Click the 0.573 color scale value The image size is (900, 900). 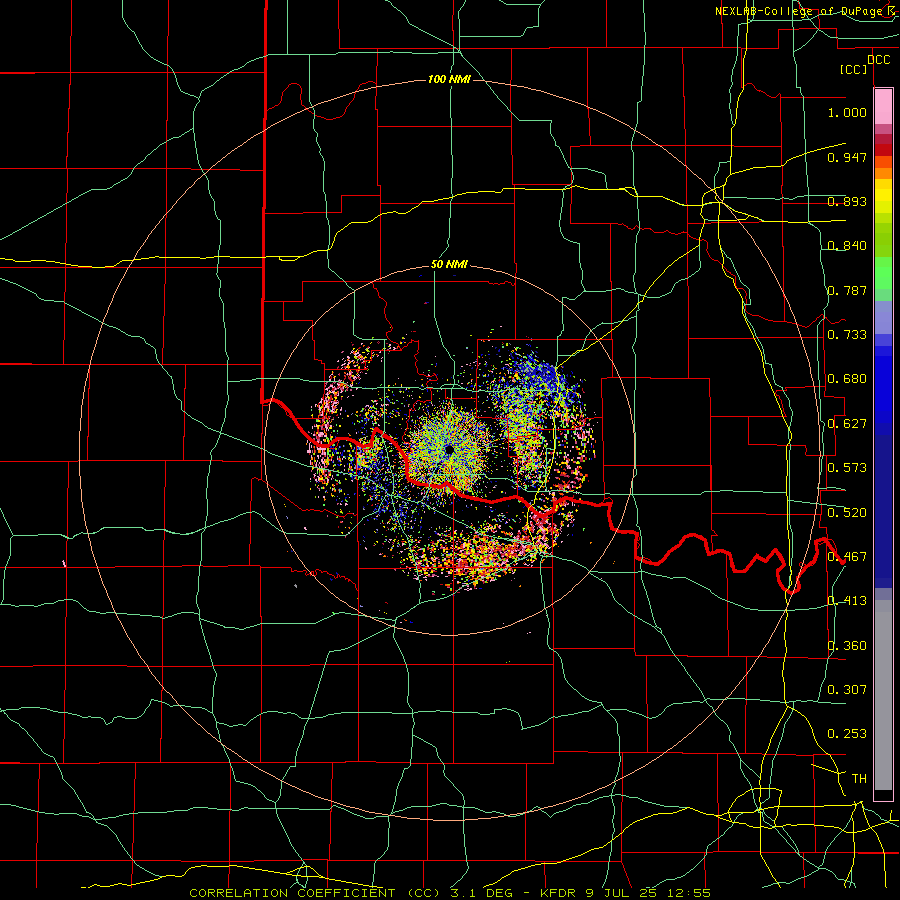pyautogui.click(x=847, y=468)
